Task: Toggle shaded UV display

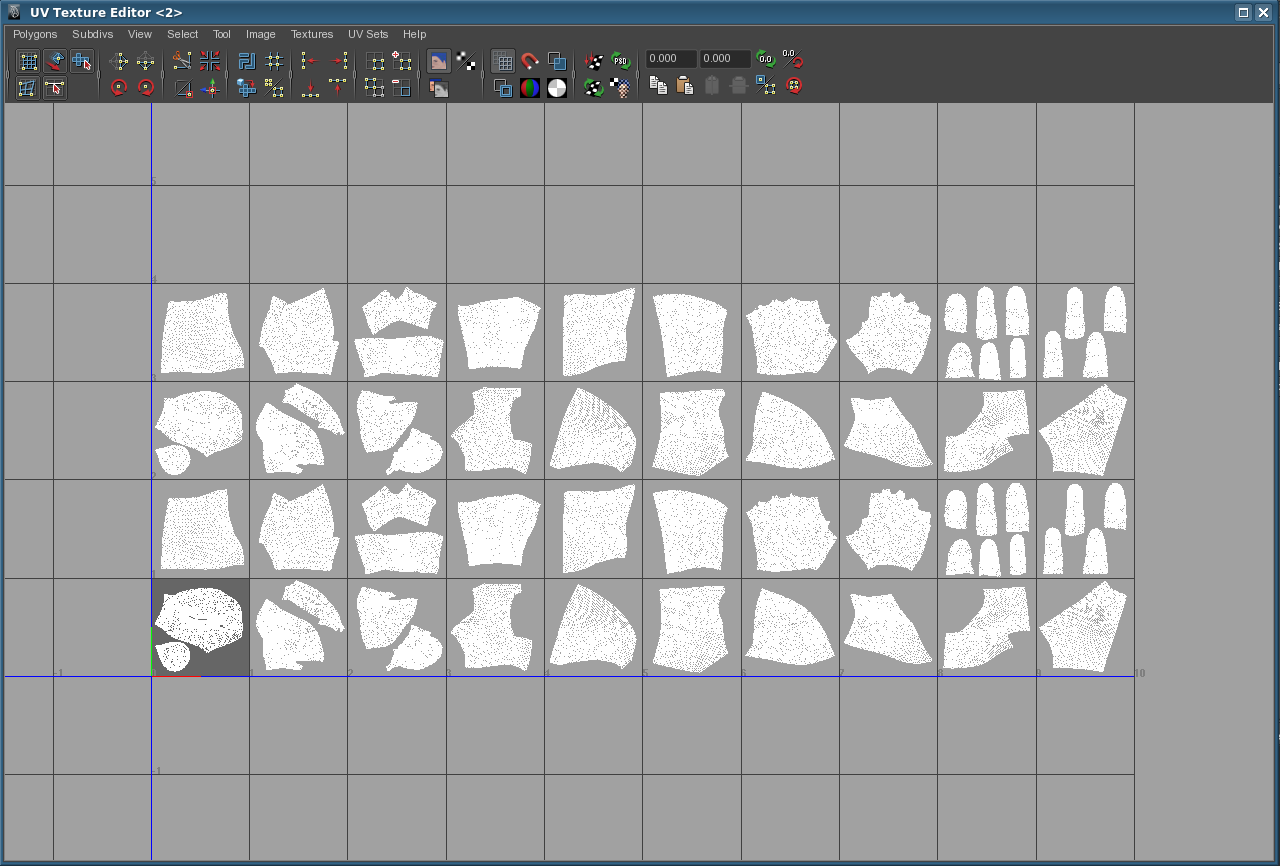Action: click(x=557, y=61)
